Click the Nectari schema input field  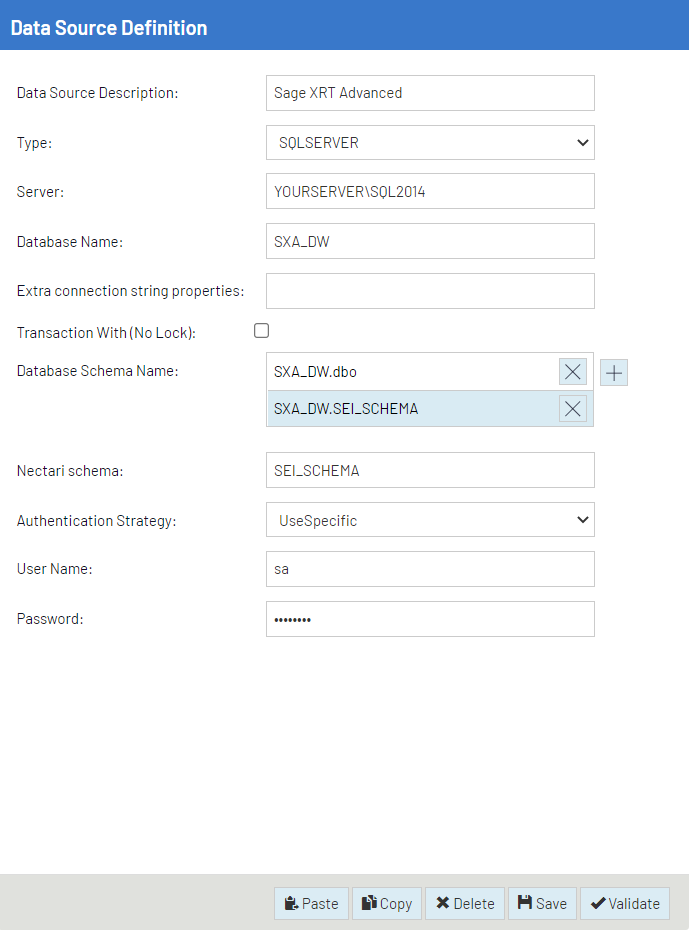430,470
